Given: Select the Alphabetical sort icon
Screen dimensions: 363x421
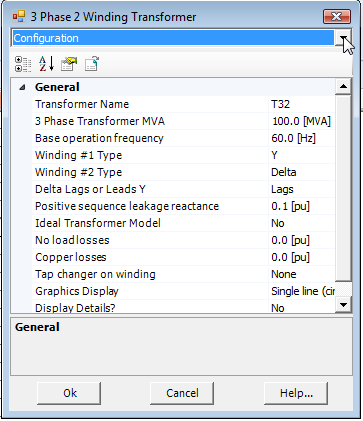Looking at the screenshot, I should pyautogui.click(x=46, y=64).
